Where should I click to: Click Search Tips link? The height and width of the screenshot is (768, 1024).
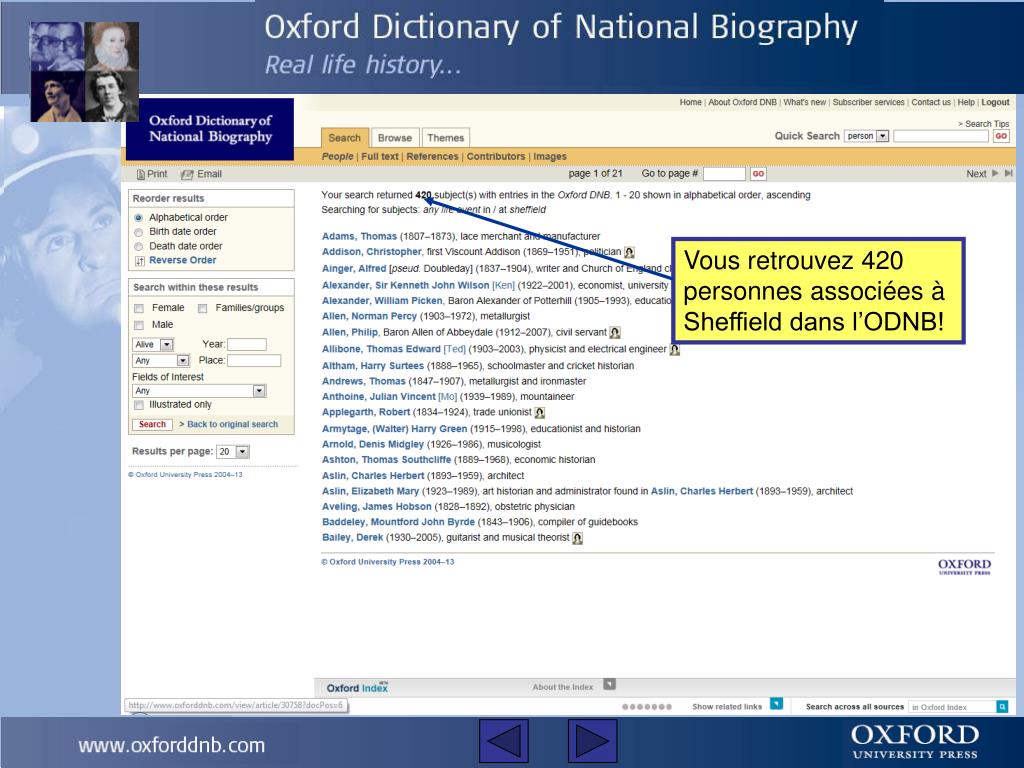pyautogui.click(x=987, y=124)
